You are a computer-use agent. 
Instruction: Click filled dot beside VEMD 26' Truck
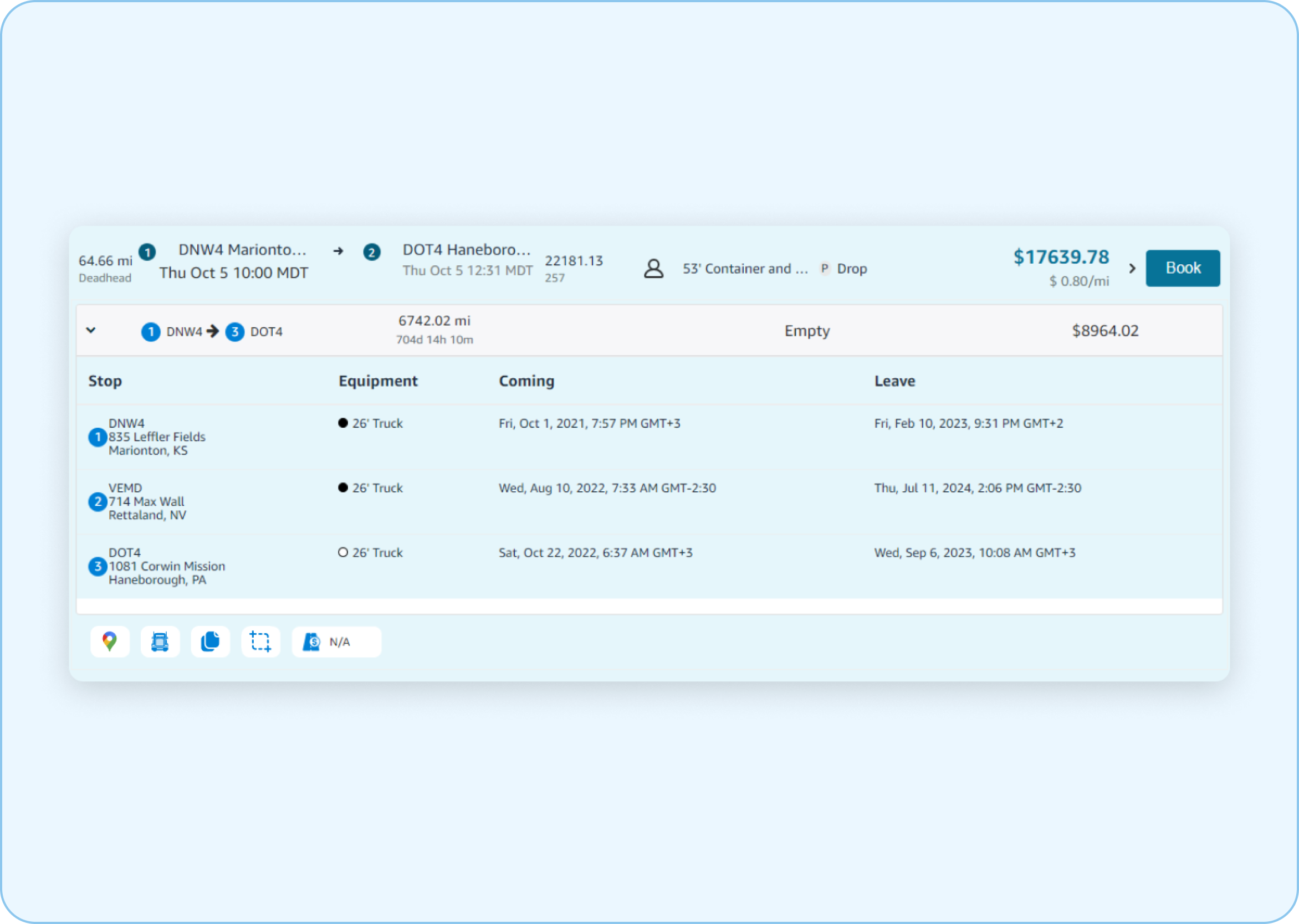(x=342, y=487)
